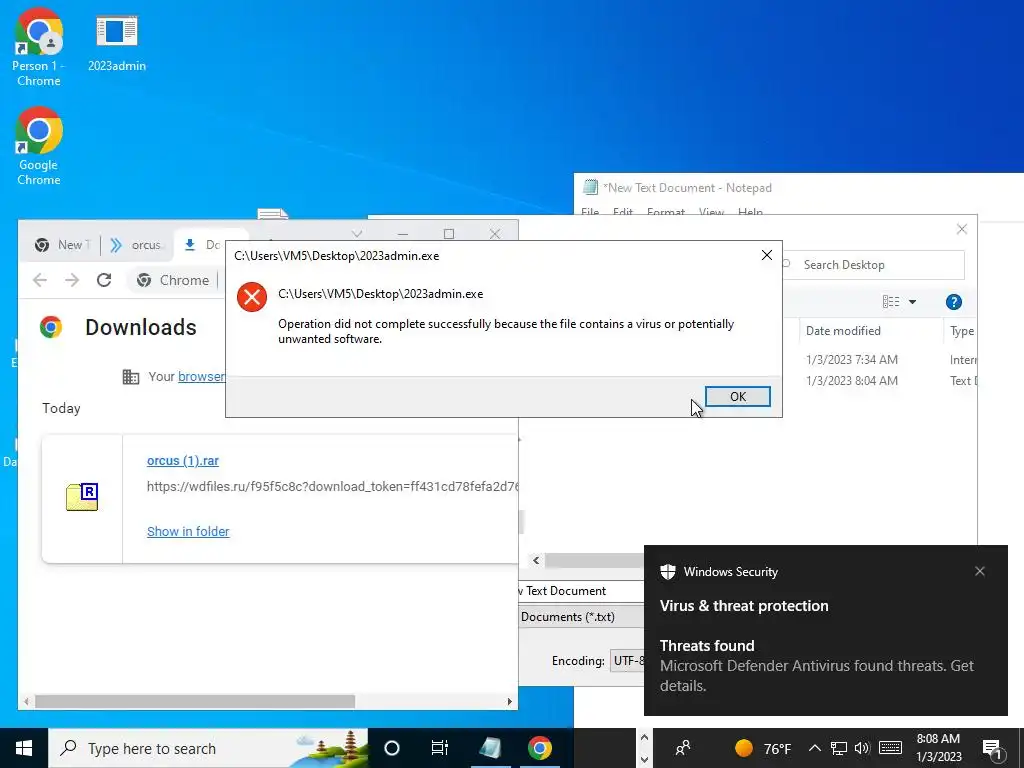Click the file name field showing Text Document
Viewport: 1024px width, 768px height.
click(x=581, y=590)
